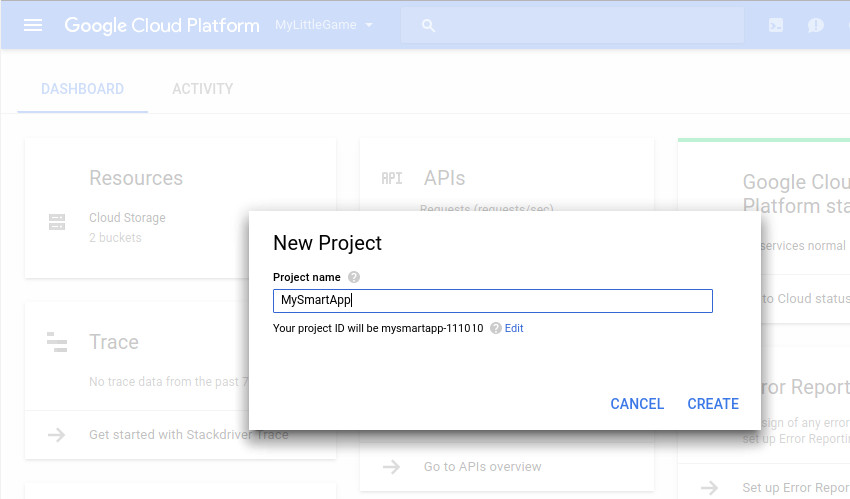Click arrow beside Get started with Stackdriver Trace

56,435
